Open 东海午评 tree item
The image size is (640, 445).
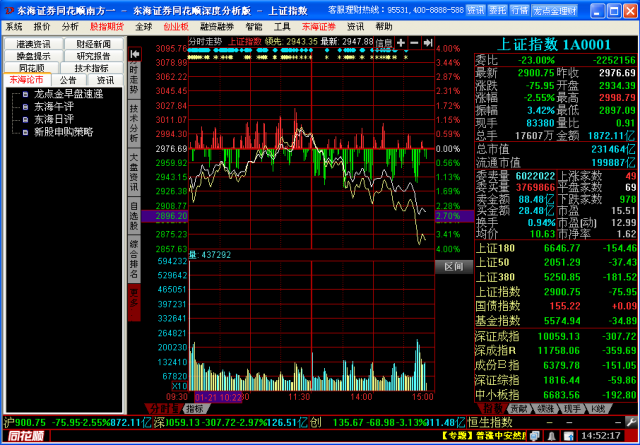54,107
